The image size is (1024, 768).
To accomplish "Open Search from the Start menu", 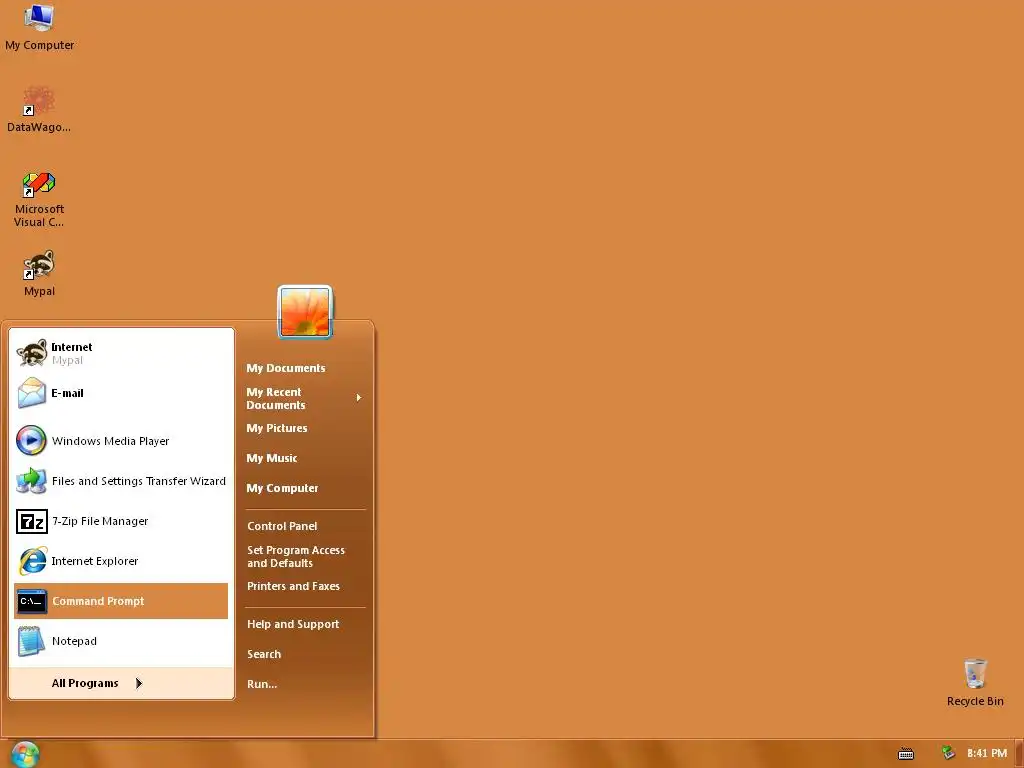I will click(x=304, y=654).
